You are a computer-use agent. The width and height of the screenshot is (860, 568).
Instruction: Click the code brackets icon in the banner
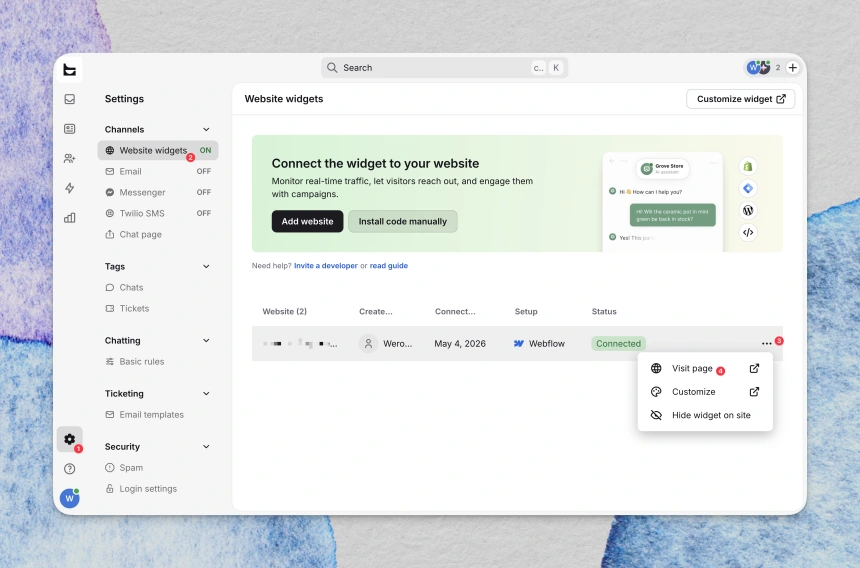click(748, 232)
